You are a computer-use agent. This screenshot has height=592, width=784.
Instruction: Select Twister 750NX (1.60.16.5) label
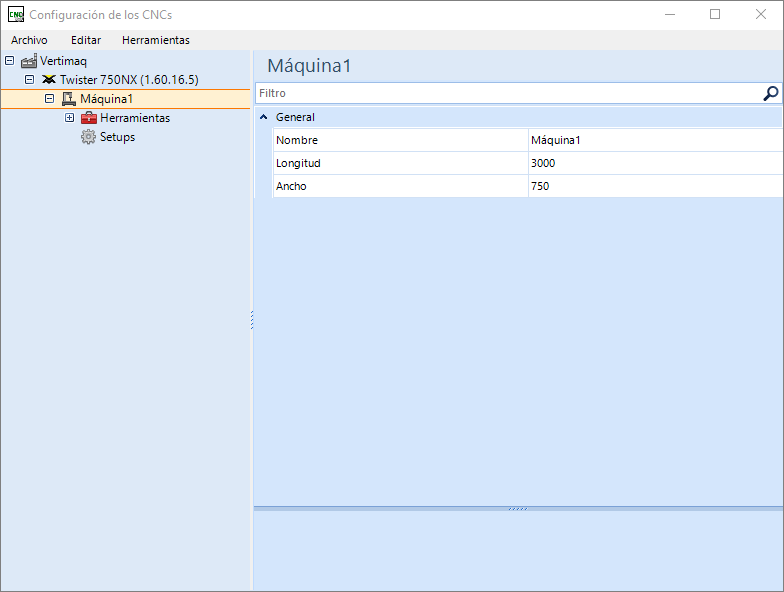click(x=129, y=80)
